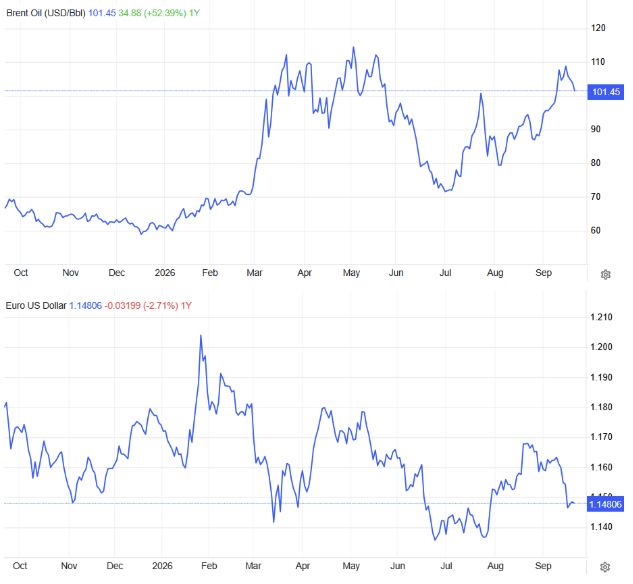Viewport: 633px width, 584px height.
Task: Click the Feb label on Euro time axis
Action: (x=209, y=566)
